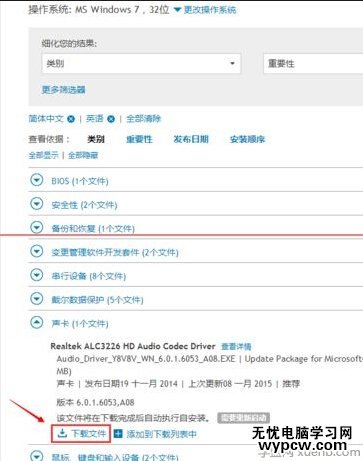363x461 pixels.
Task: Sort view by 重要性
Action: [x=139, y=139]
